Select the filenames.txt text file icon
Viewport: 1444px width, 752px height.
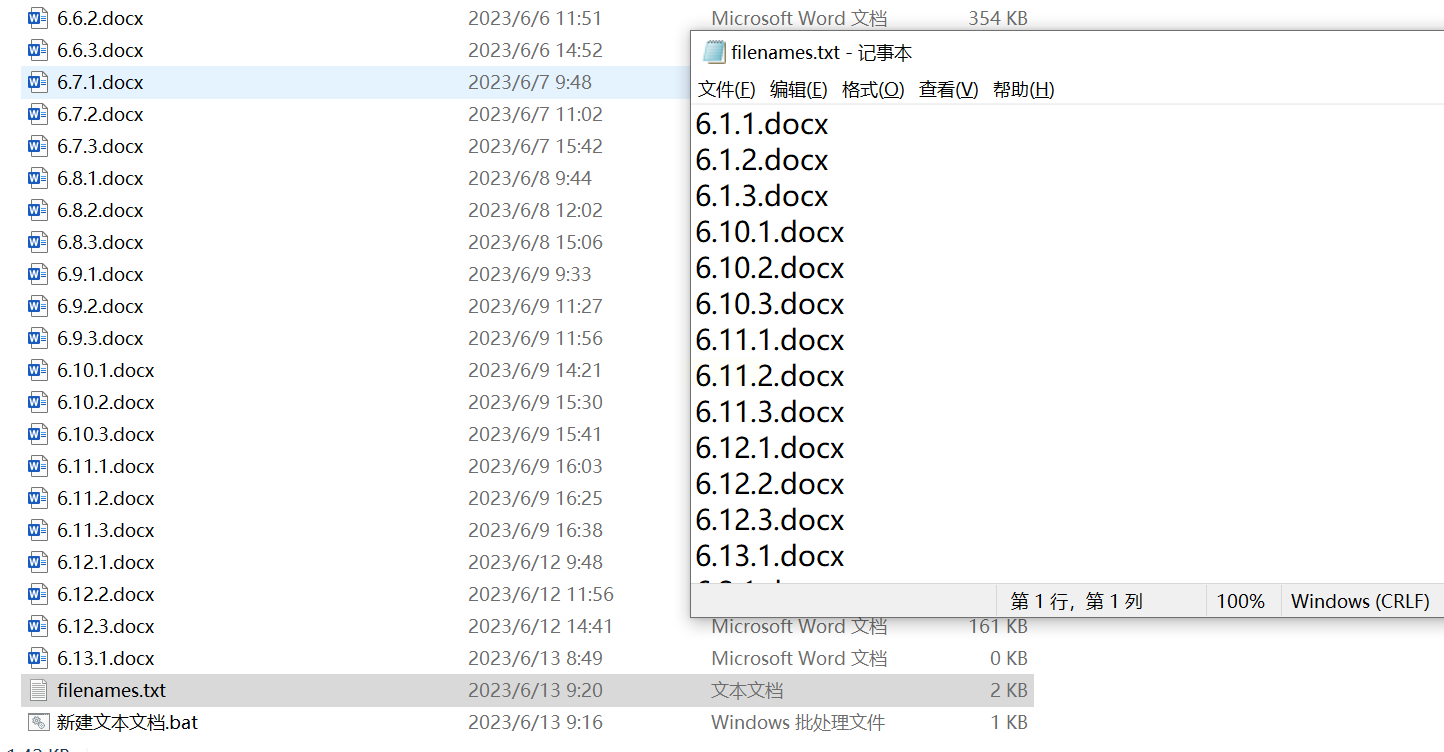pyautogui.click(x=38, y=690)
